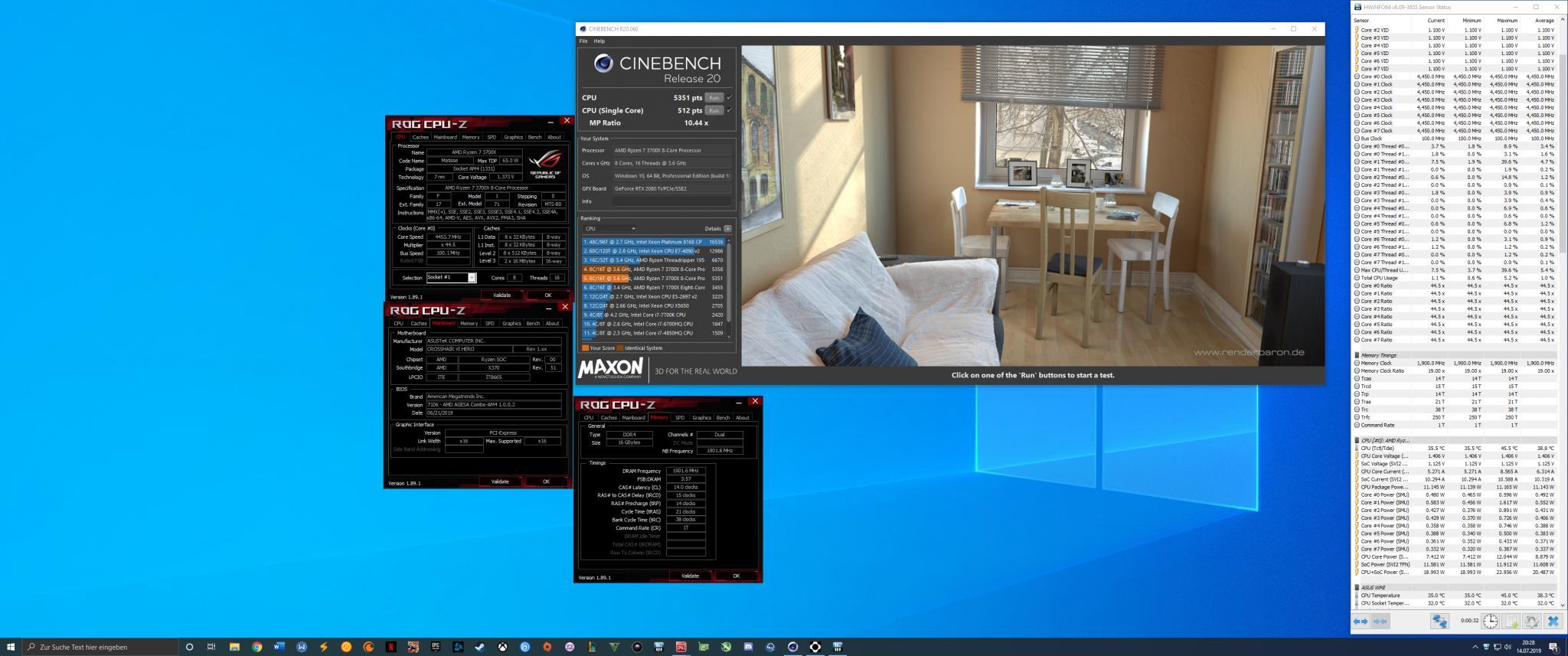Select Xeon Platinum 8168 ranking entry

pyautogui.click(x=653, y=242)
